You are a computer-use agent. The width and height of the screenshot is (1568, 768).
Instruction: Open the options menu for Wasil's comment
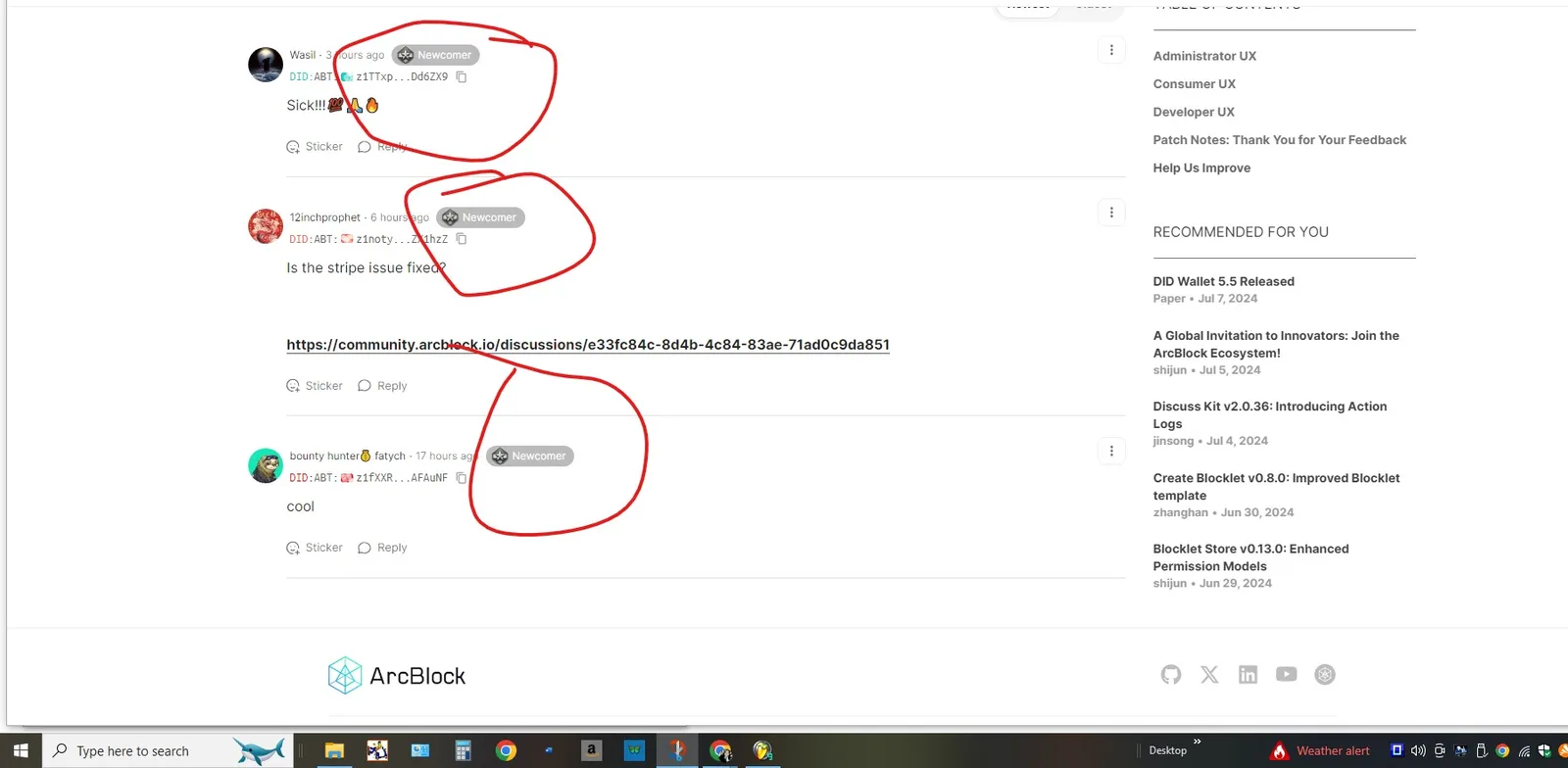tap(1111, 50)
